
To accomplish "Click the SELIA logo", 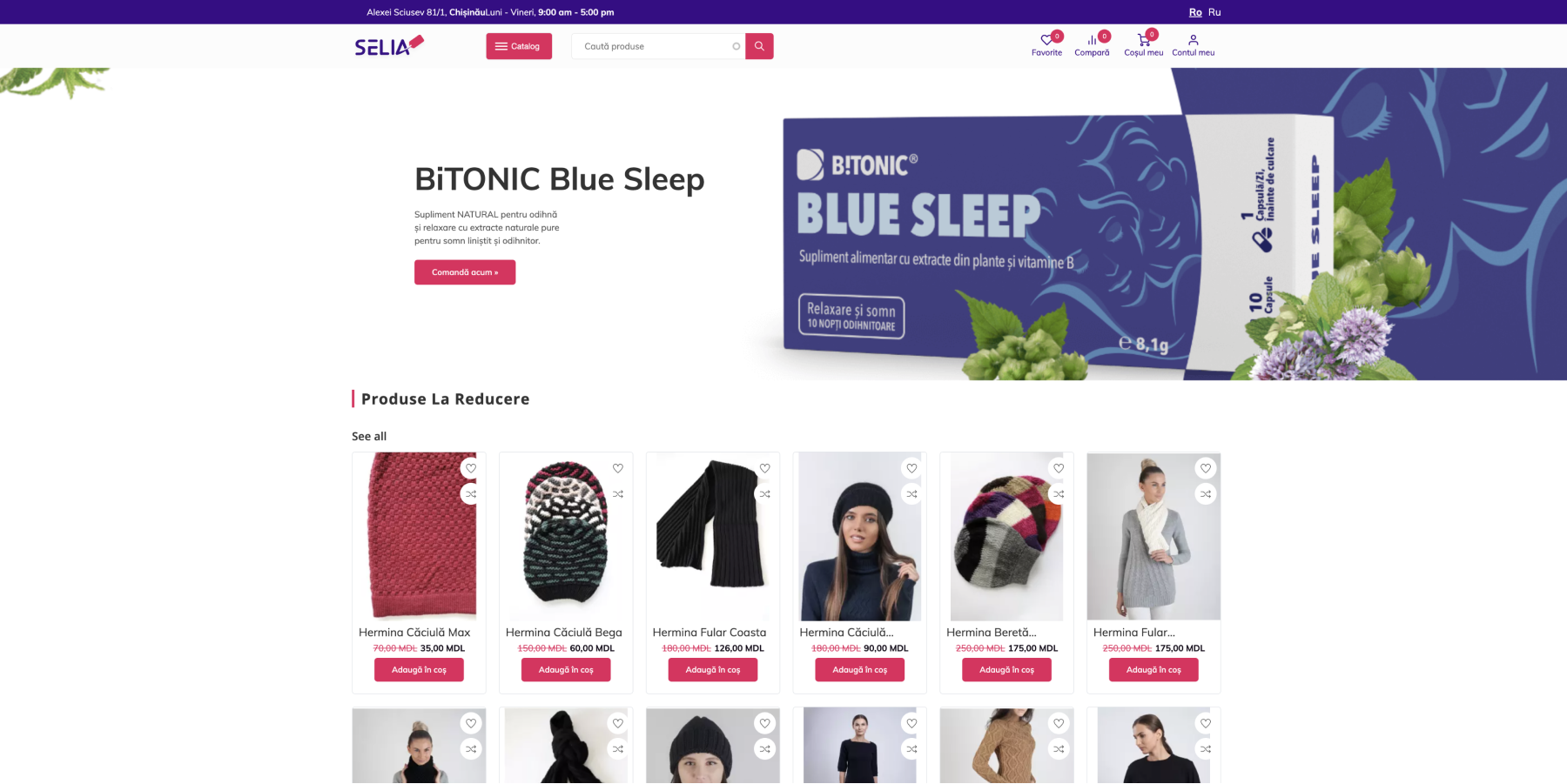I will [389, 45].
